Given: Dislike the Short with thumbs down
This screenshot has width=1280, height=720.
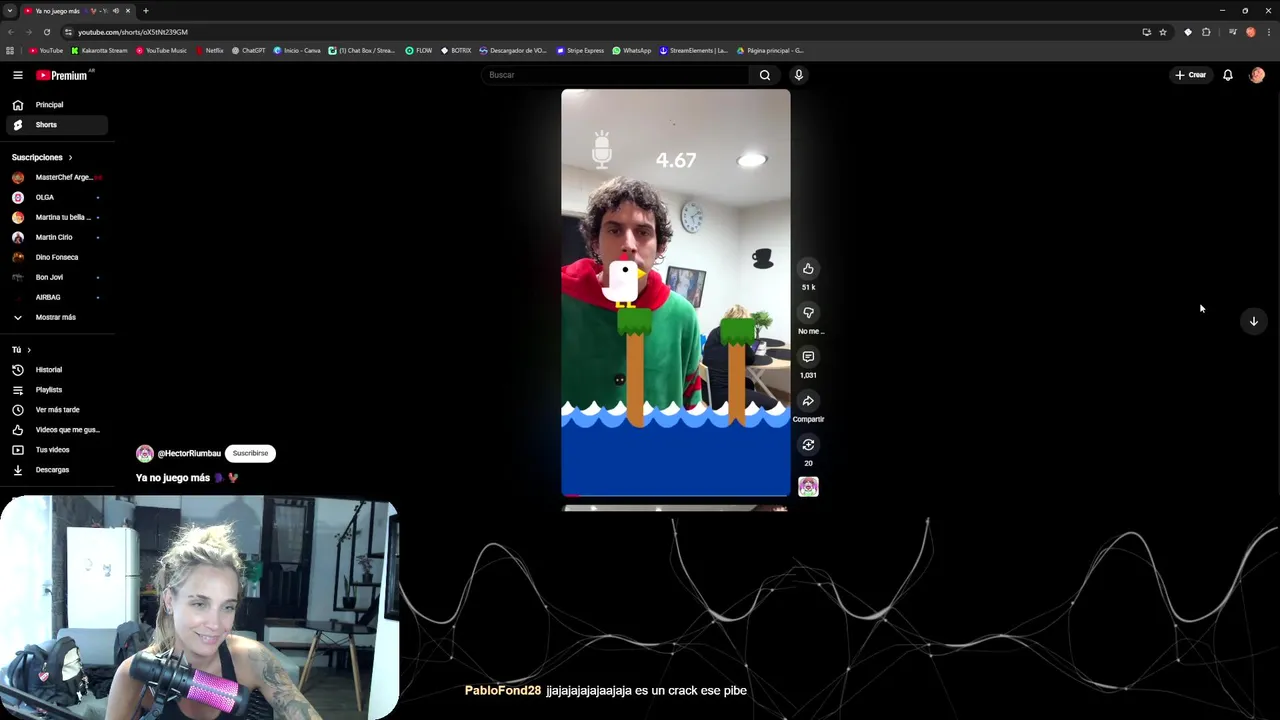Looking at the screenshot, I should point(808,312).
